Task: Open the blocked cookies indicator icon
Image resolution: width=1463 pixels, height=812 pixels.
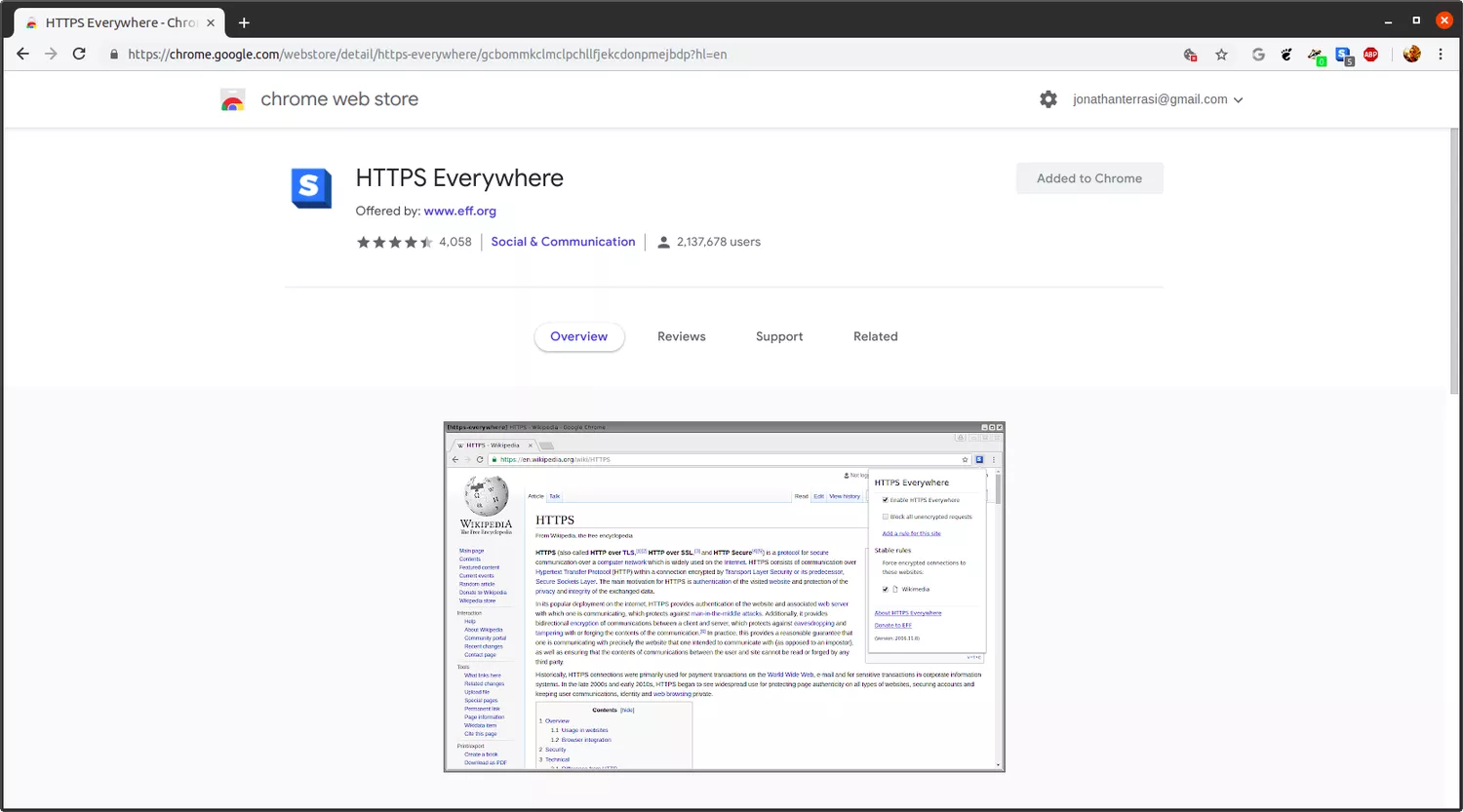Action: (x=1190, y=55)
